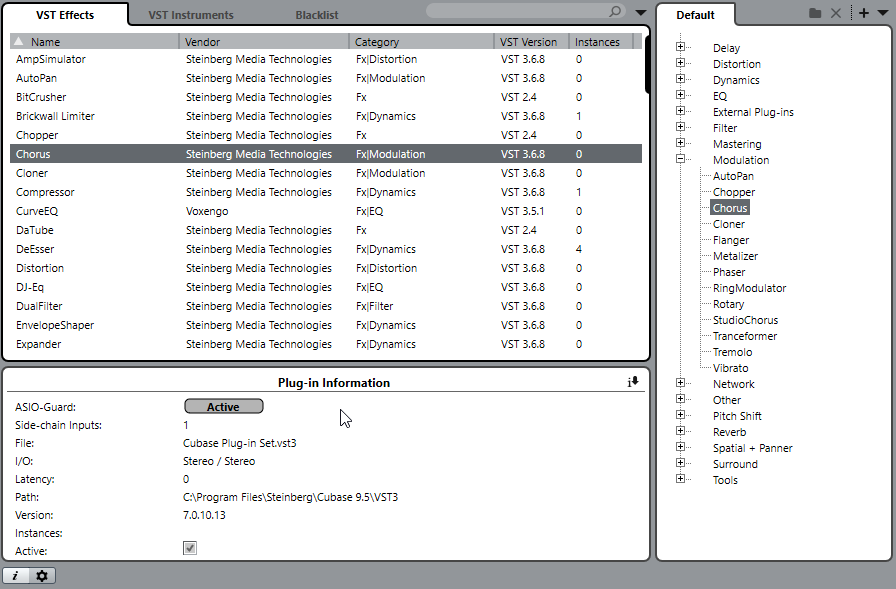Select Tranceformer in the tree

point(745,336)
